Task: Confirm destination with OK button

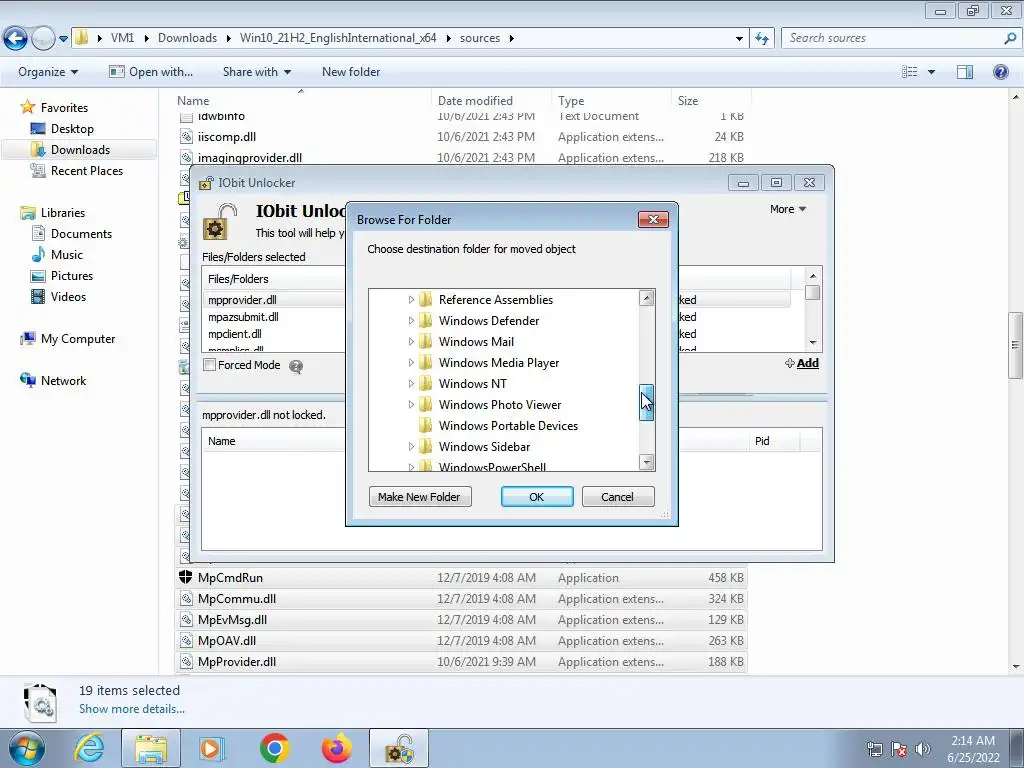Action: pos(537,496)
